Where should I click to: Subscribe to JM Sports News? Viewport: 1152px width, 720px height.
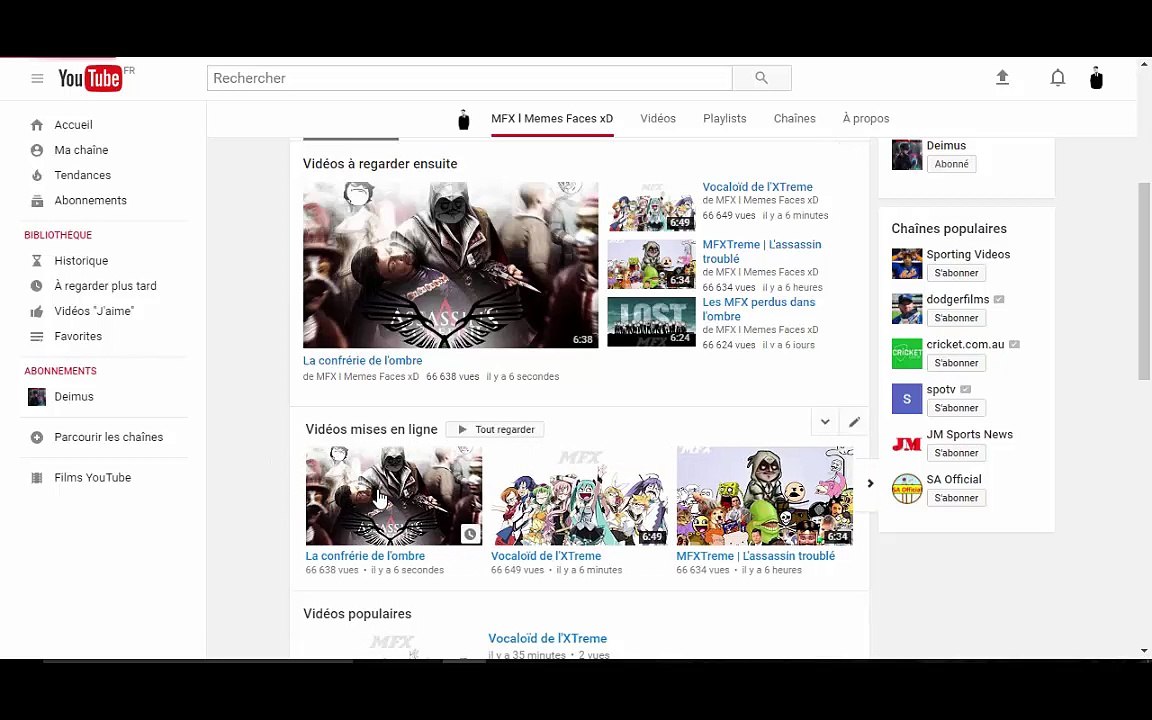coord(956,453)
